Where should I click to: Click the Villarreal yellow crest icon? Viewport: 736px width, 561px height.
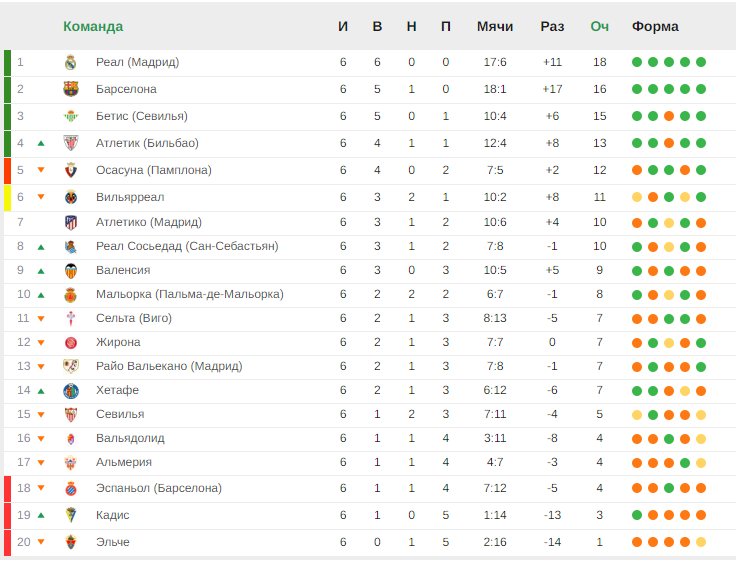(x=70, y=197)
